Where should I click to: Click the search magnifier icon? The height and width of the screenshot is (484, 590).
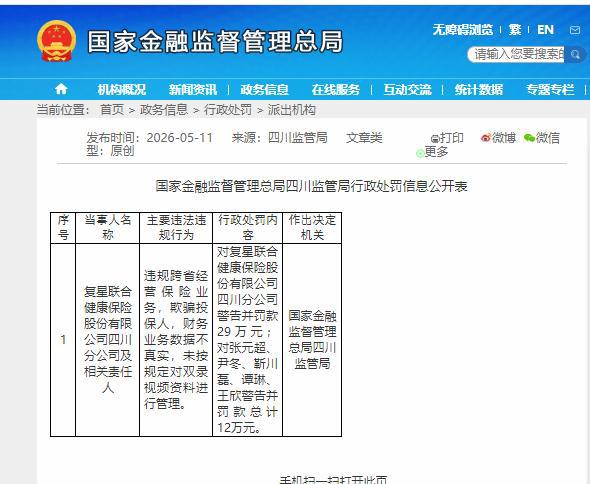[x=575, y=55]
